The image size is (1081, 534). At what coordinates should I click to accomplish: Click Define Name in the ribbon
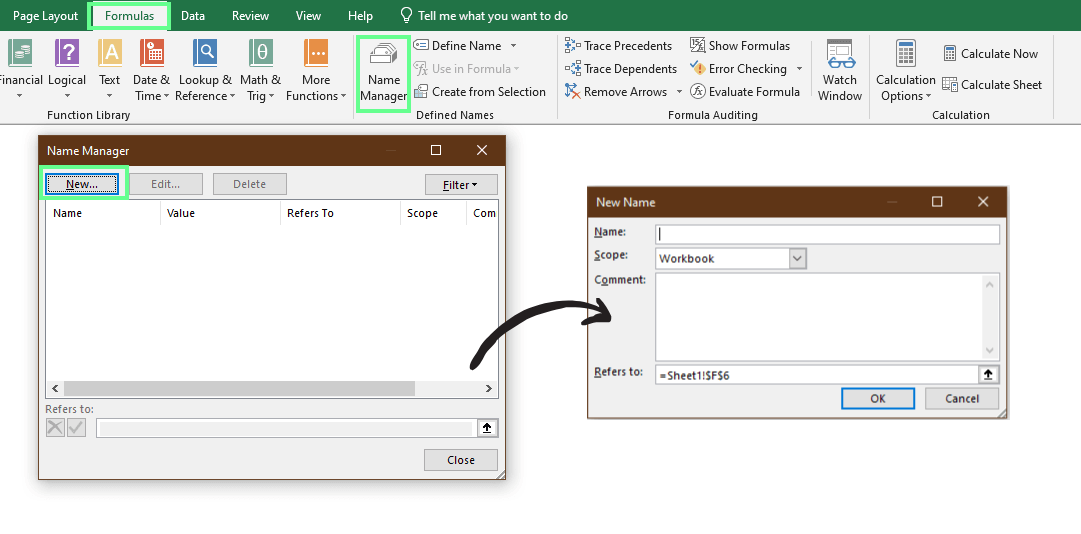[x=458, y=45]
